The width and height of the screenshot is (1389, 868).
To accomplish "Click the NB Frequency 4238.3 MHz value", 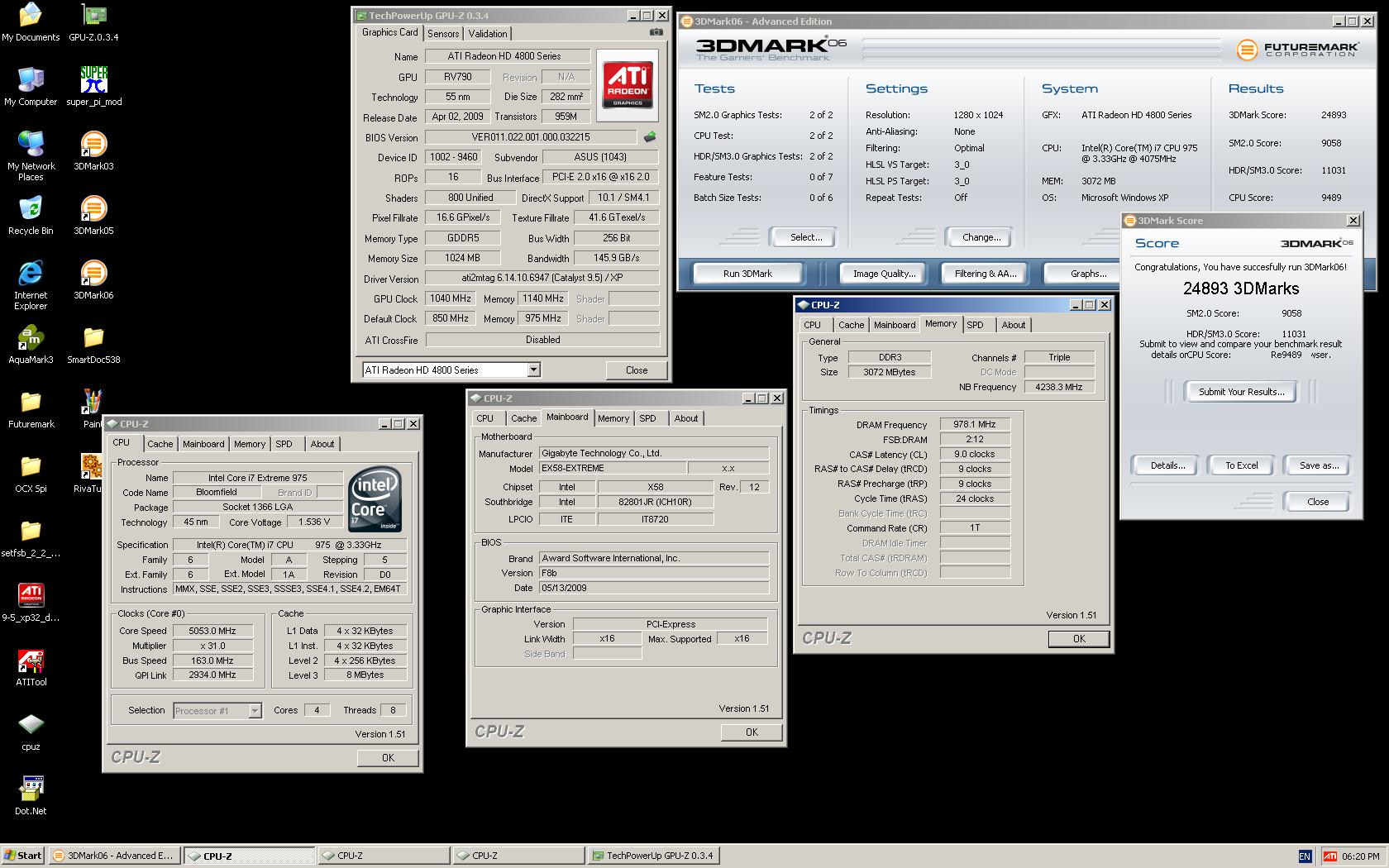I will [x=1059, y=387].
